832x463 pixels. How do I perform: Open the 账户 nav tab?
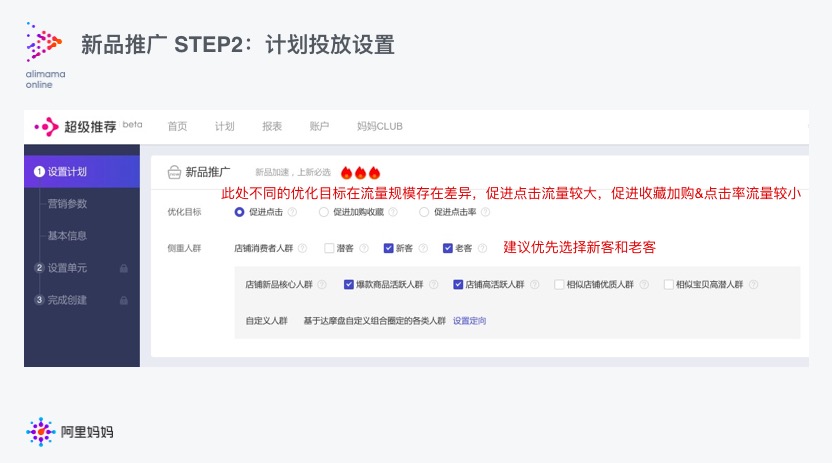coord(319,127)
